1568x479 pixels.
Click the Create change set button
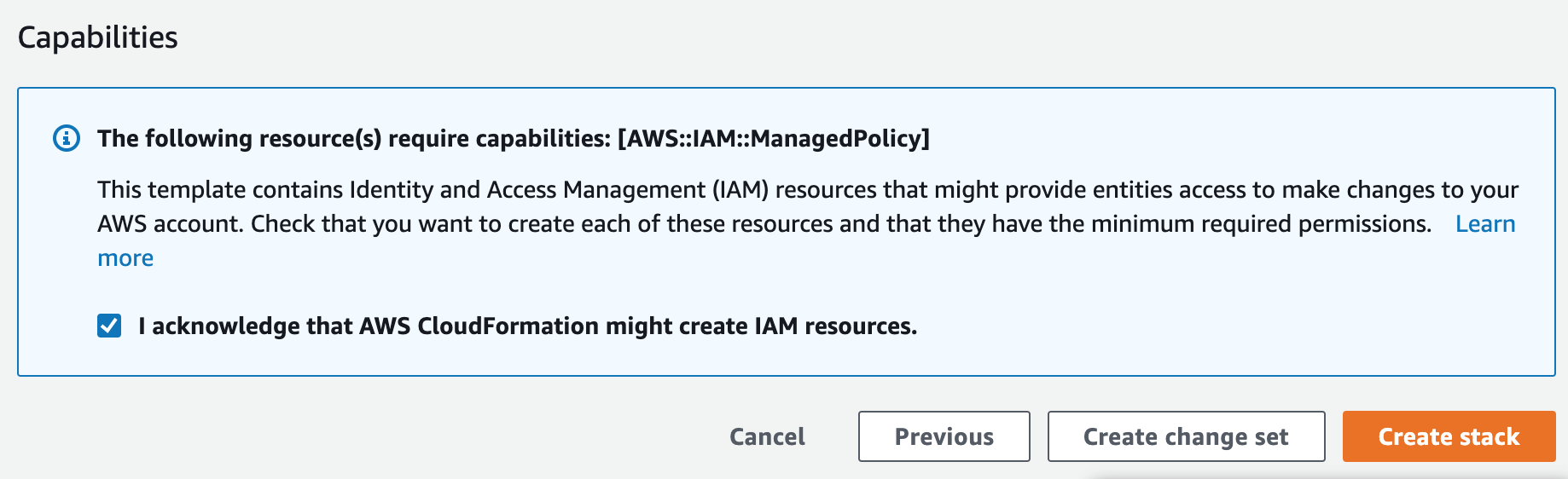coord(1186,436)
